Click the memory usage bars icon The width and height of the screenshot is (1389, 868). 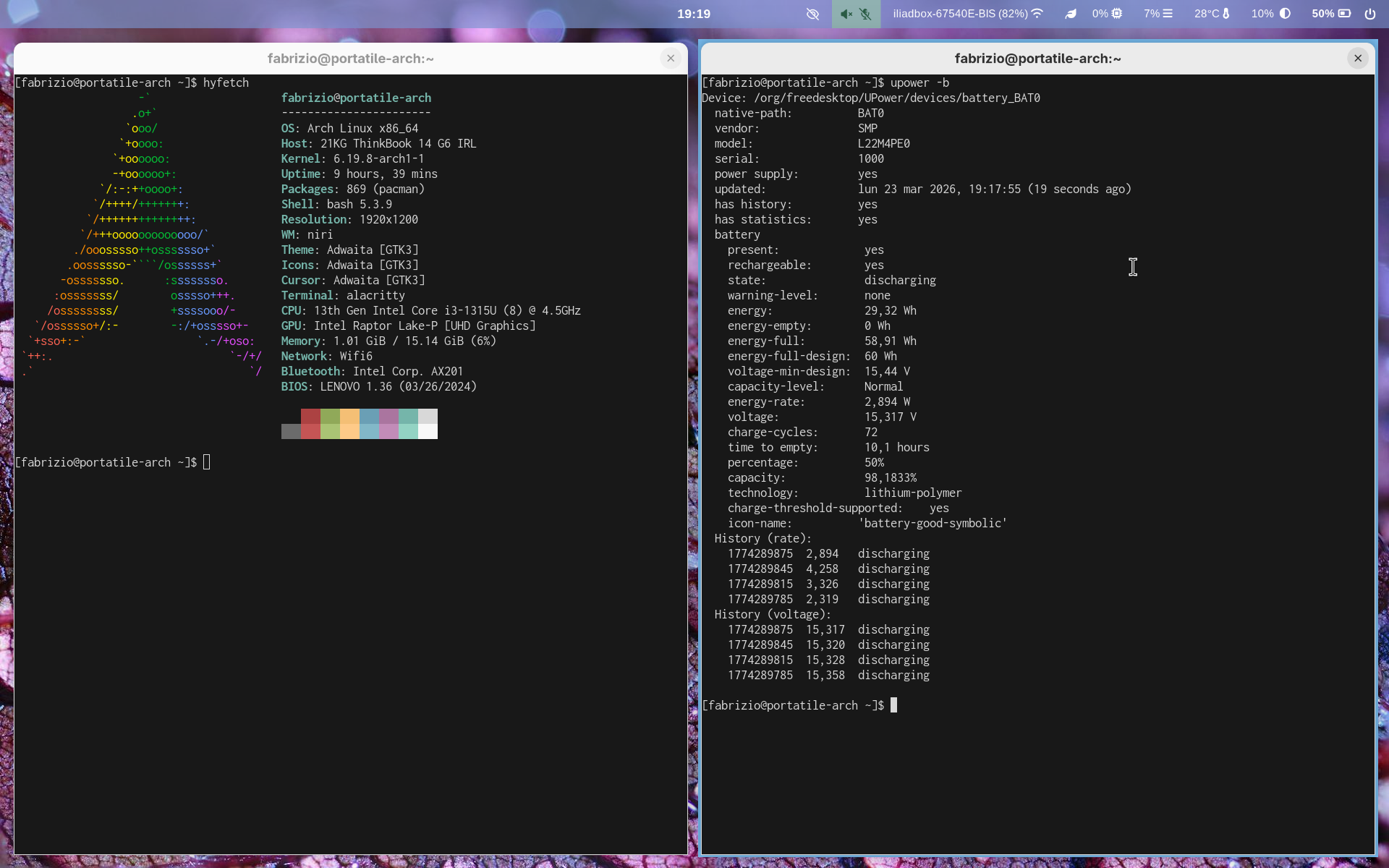click(1168, 14)
